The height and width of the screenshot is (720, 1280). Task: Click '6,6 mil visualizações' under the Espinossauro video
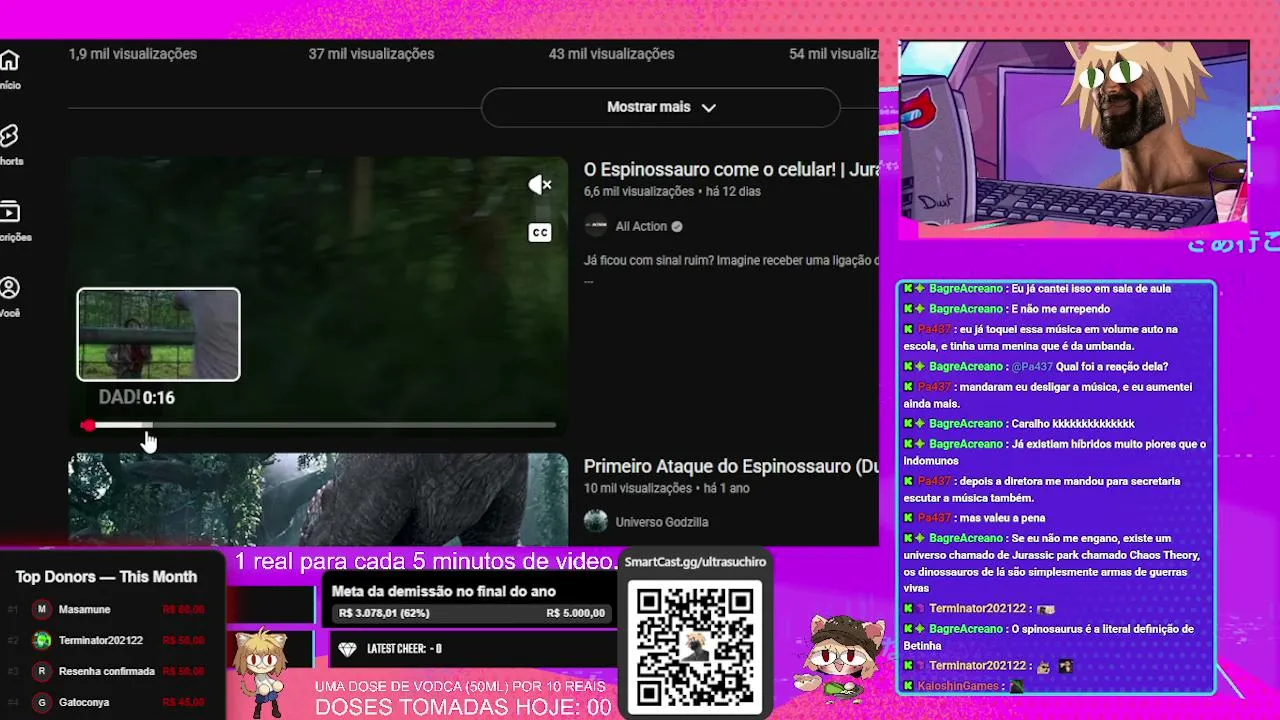click(639, 191)
